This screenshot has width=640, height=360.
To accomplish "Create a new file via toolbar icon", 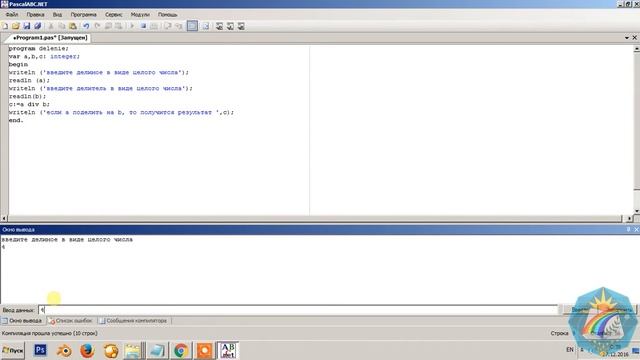I will 5,26.
